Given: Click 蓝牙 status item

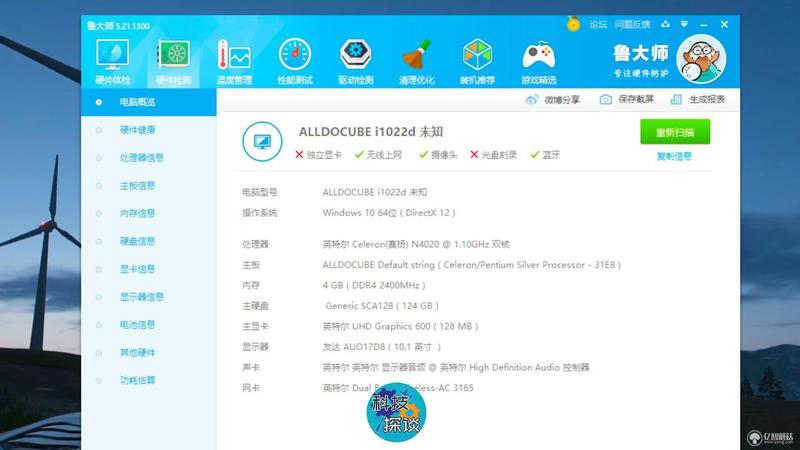Looking at the screenshot, I should [x=545, y=155].
